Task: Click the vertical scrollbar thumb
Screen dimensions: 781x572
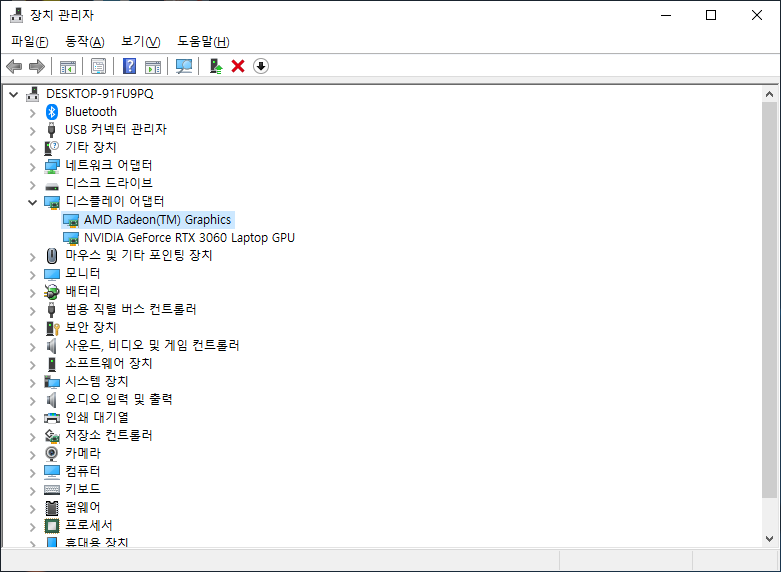Action: 769,299
